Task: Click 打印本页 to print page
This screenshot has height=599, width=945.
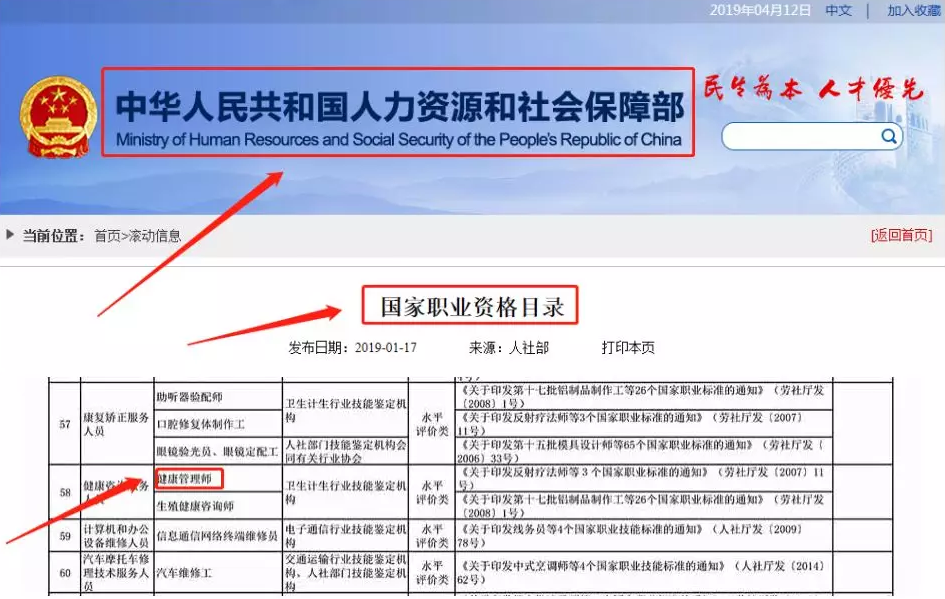Action: click(x=628, y=348)
